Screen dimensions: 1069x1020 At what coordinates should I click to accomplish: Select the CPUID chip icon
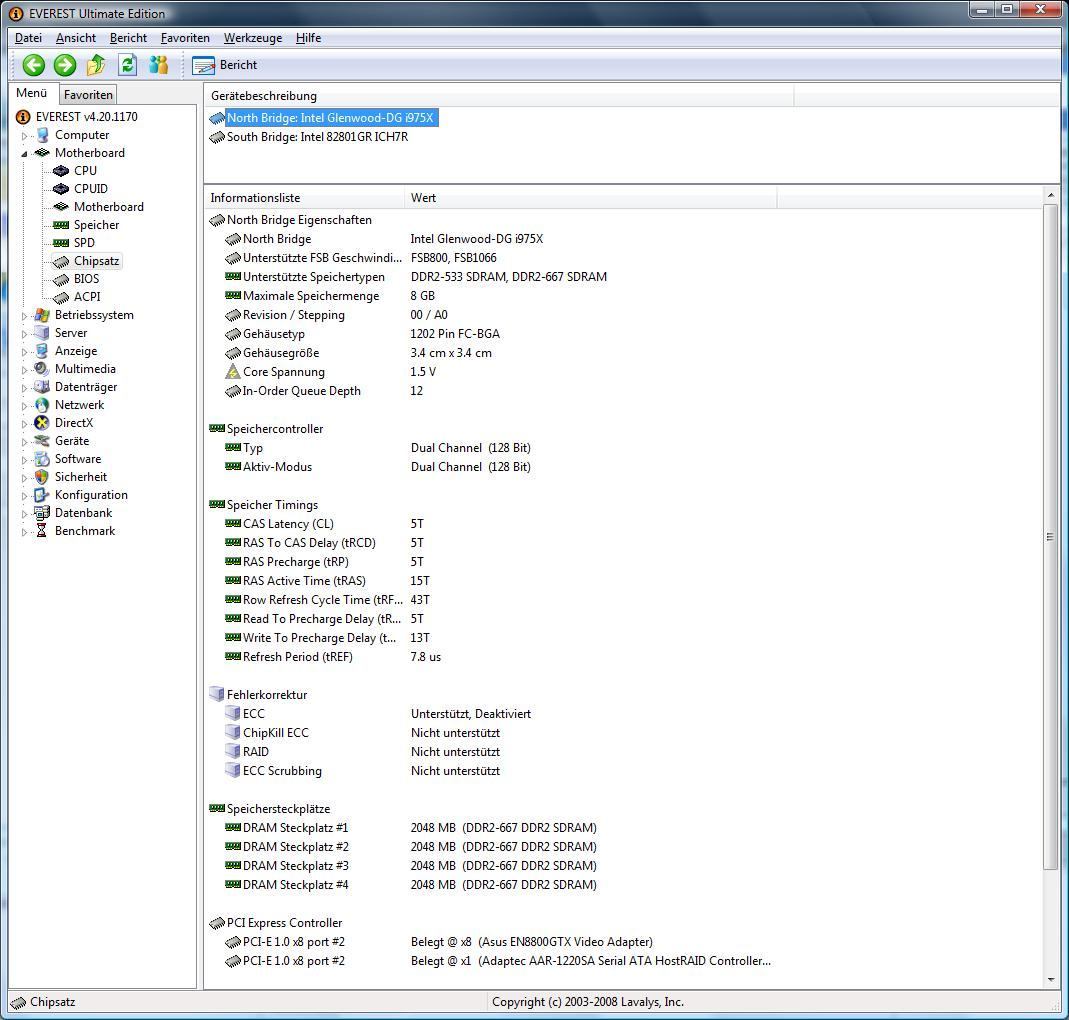(61, 189)
